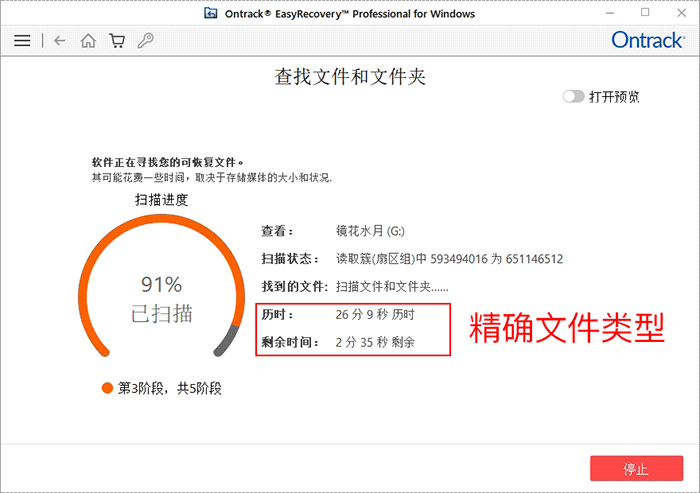Maximize the EasyRecovery window

coord(645,14)
